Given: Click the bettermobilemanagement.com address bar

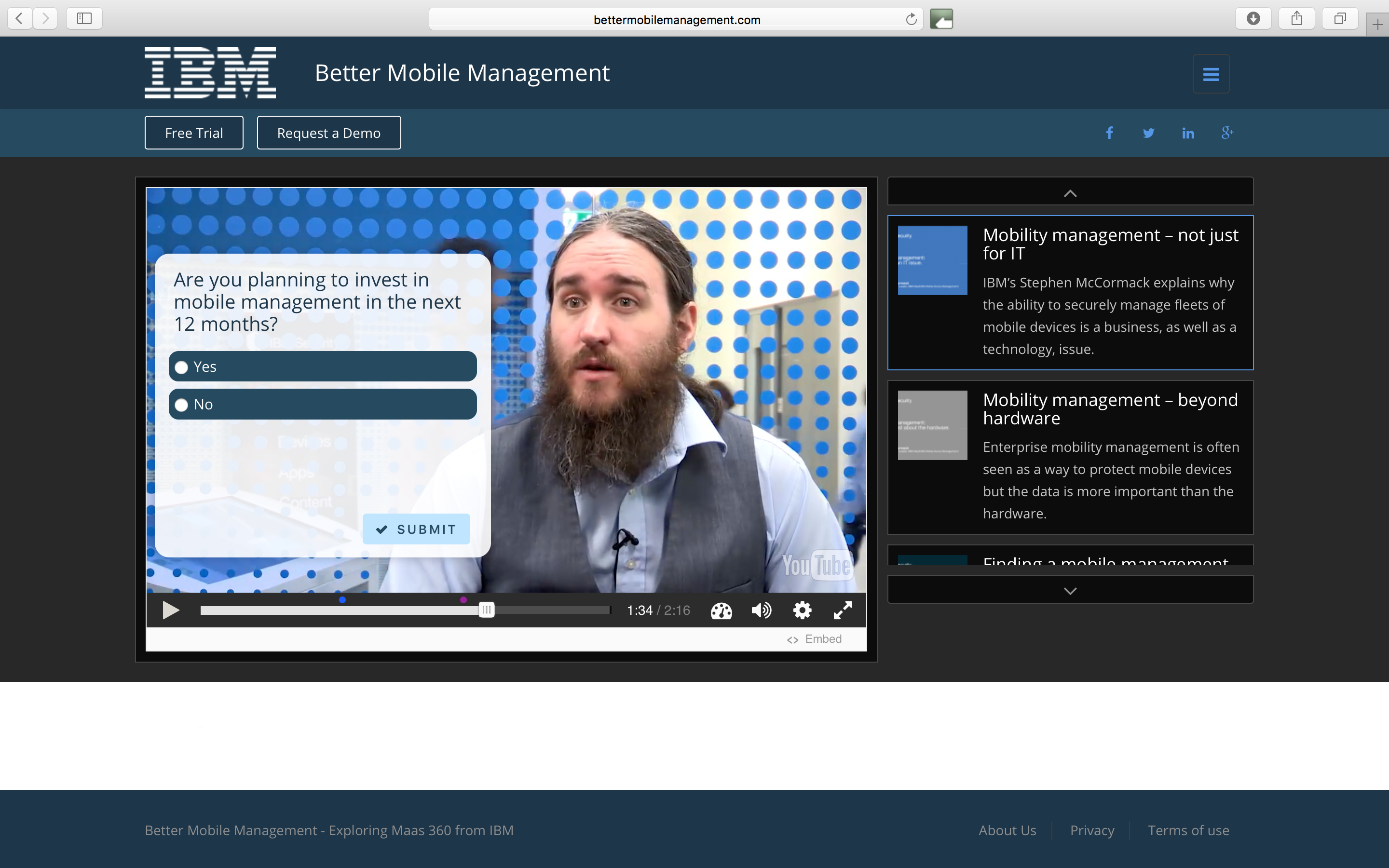Looking at the screenshot, I should (676, 19).
